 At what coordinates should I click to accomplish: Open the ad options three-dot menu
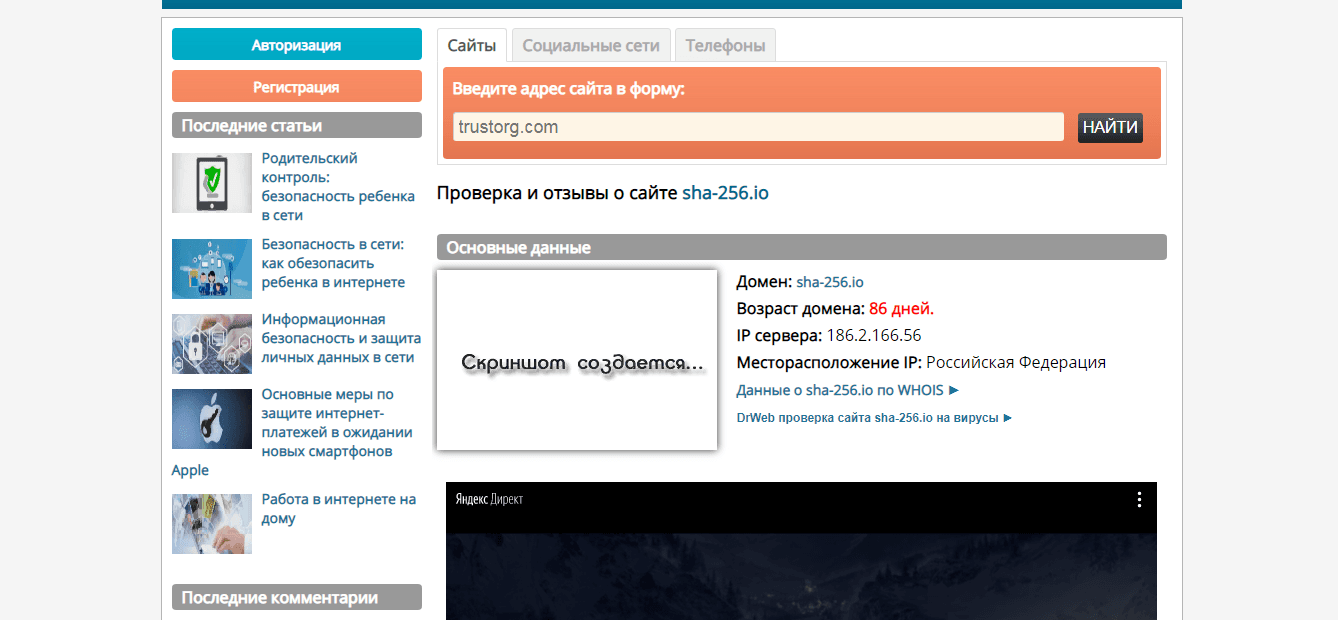pyautogui.click(x=1139, y=500)
